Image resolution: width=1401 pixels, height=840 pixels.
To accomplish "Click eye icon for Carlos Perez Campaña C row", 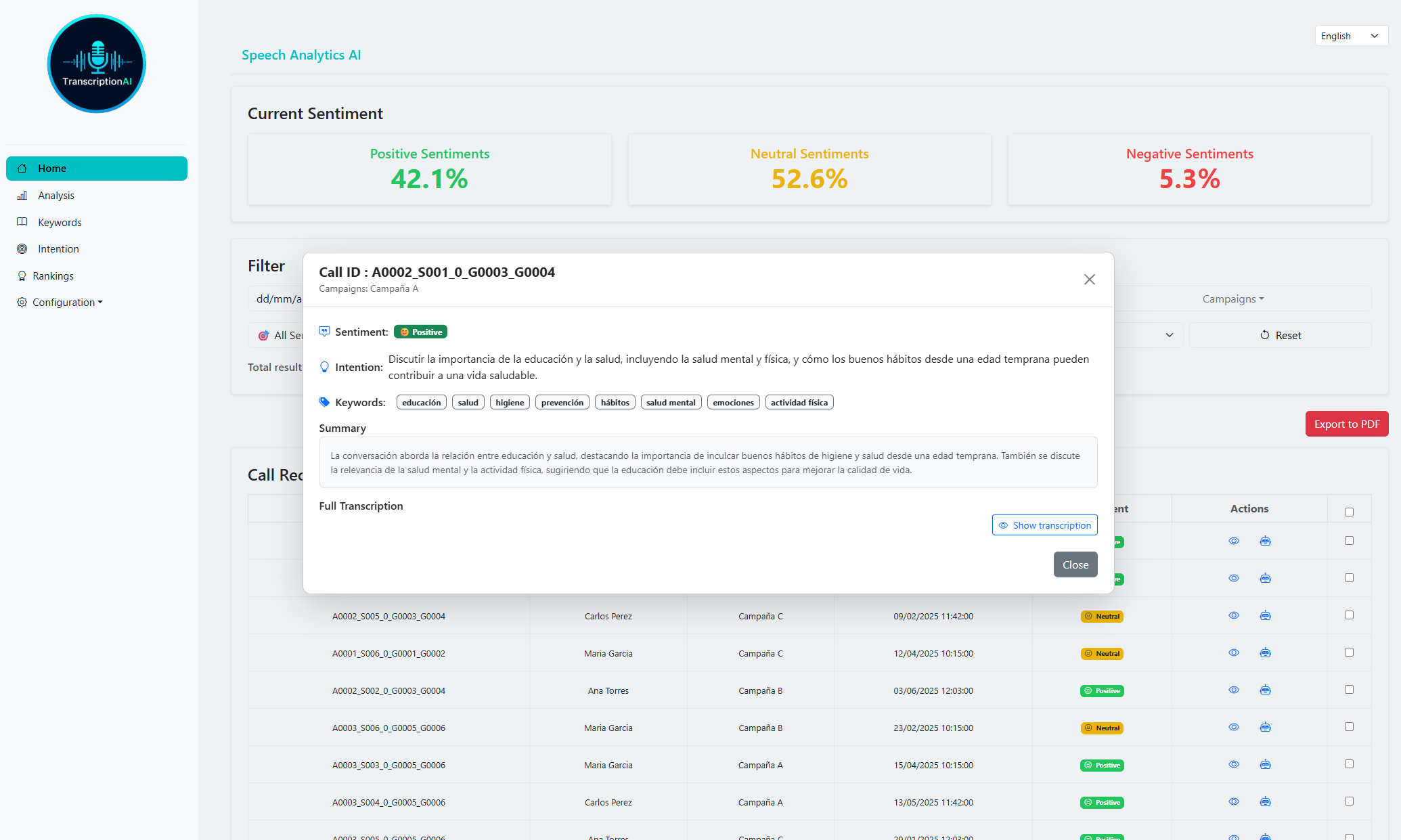I will 1234,615.
